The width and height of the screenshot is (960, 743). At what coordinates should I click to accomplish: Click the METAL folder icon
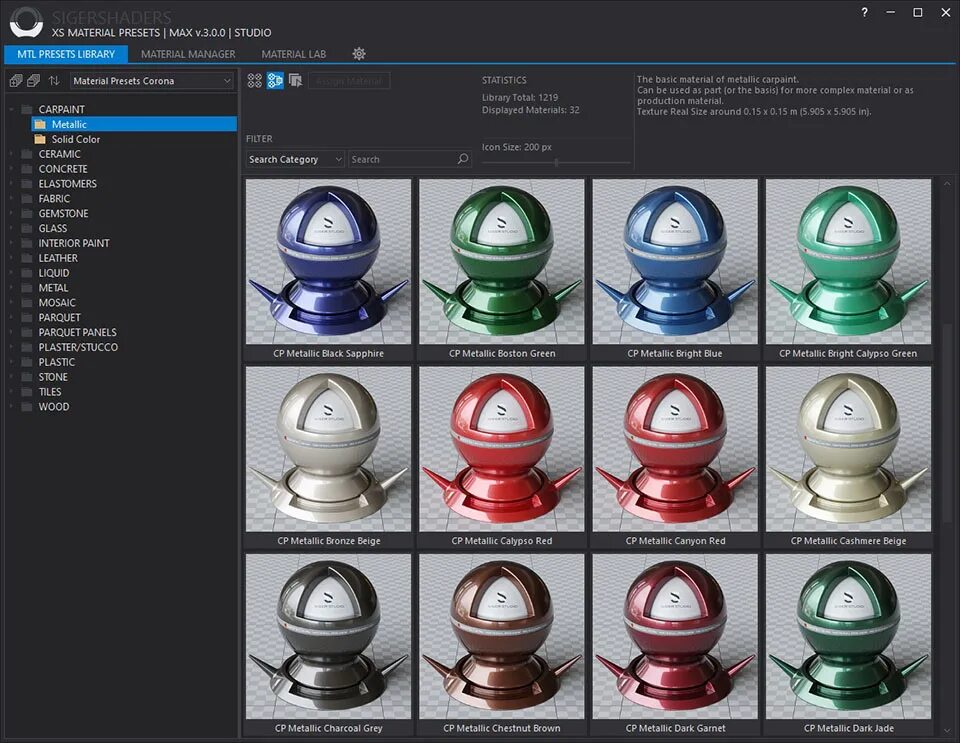click(x=27, y=288)
